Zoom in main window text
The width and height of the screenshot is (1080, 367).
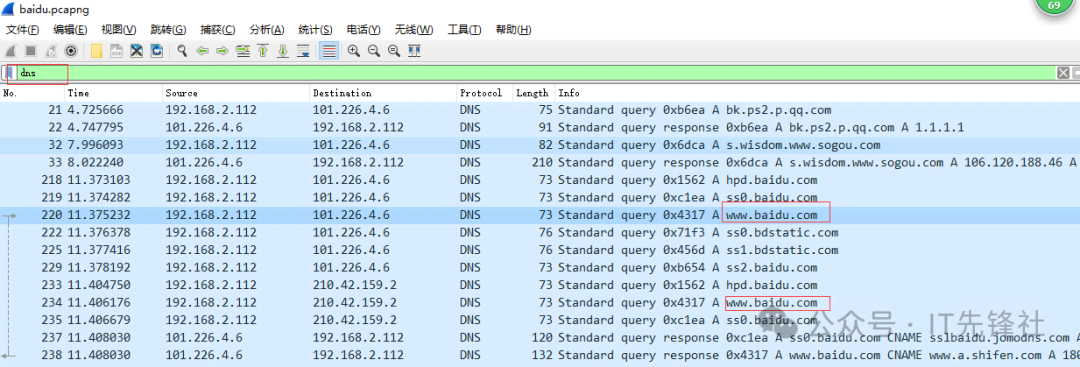coord(354,51)
